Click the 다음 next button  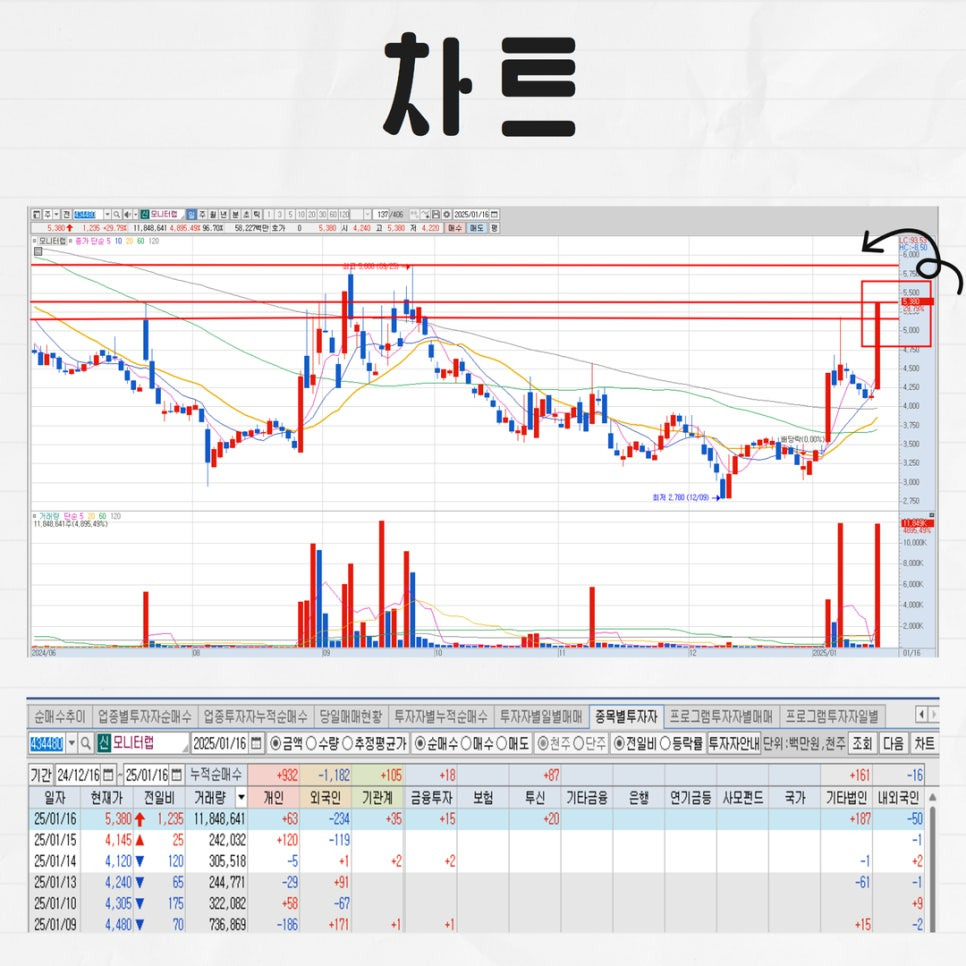pos(893,744)
